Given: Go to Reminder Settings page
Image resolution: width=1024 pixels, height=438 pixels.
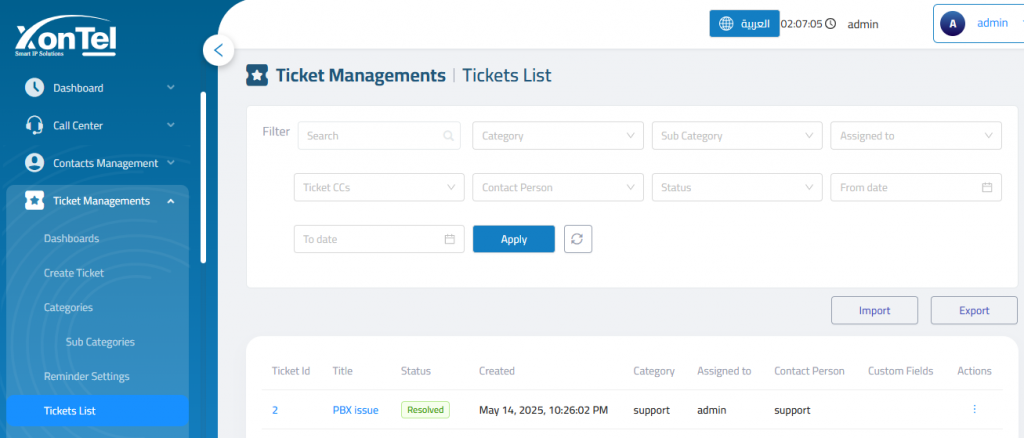Looking at the screenshot, I should click(86, 377).
